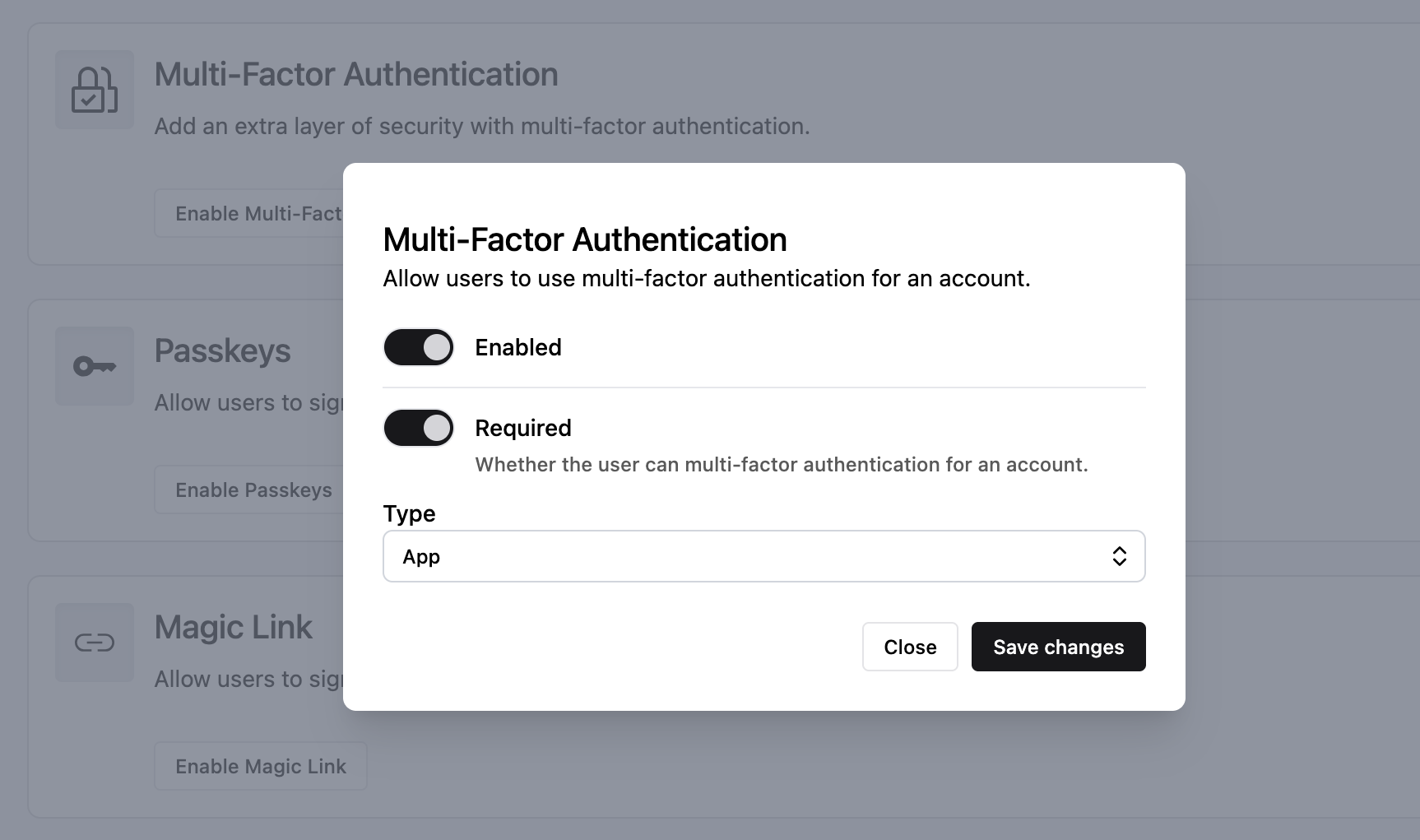This screenshot has width=1420, height=840.
Task: Click the Enable Passkeys button
Action: [x=253, y=489]
